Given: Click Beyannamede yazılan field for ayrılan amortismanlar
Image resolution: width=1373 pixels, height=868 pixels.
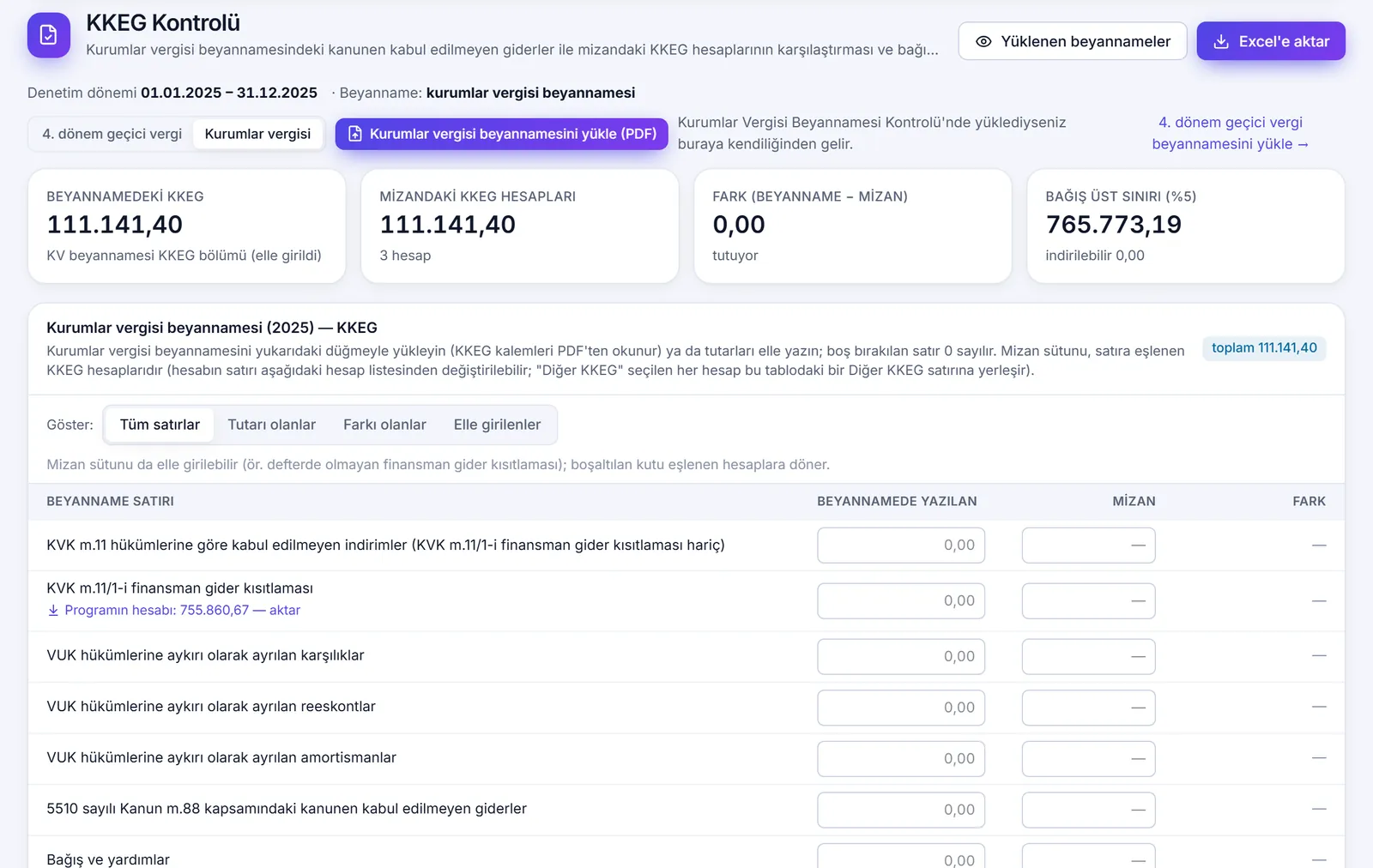Looking at the screenshot, I should click(901, 759).
